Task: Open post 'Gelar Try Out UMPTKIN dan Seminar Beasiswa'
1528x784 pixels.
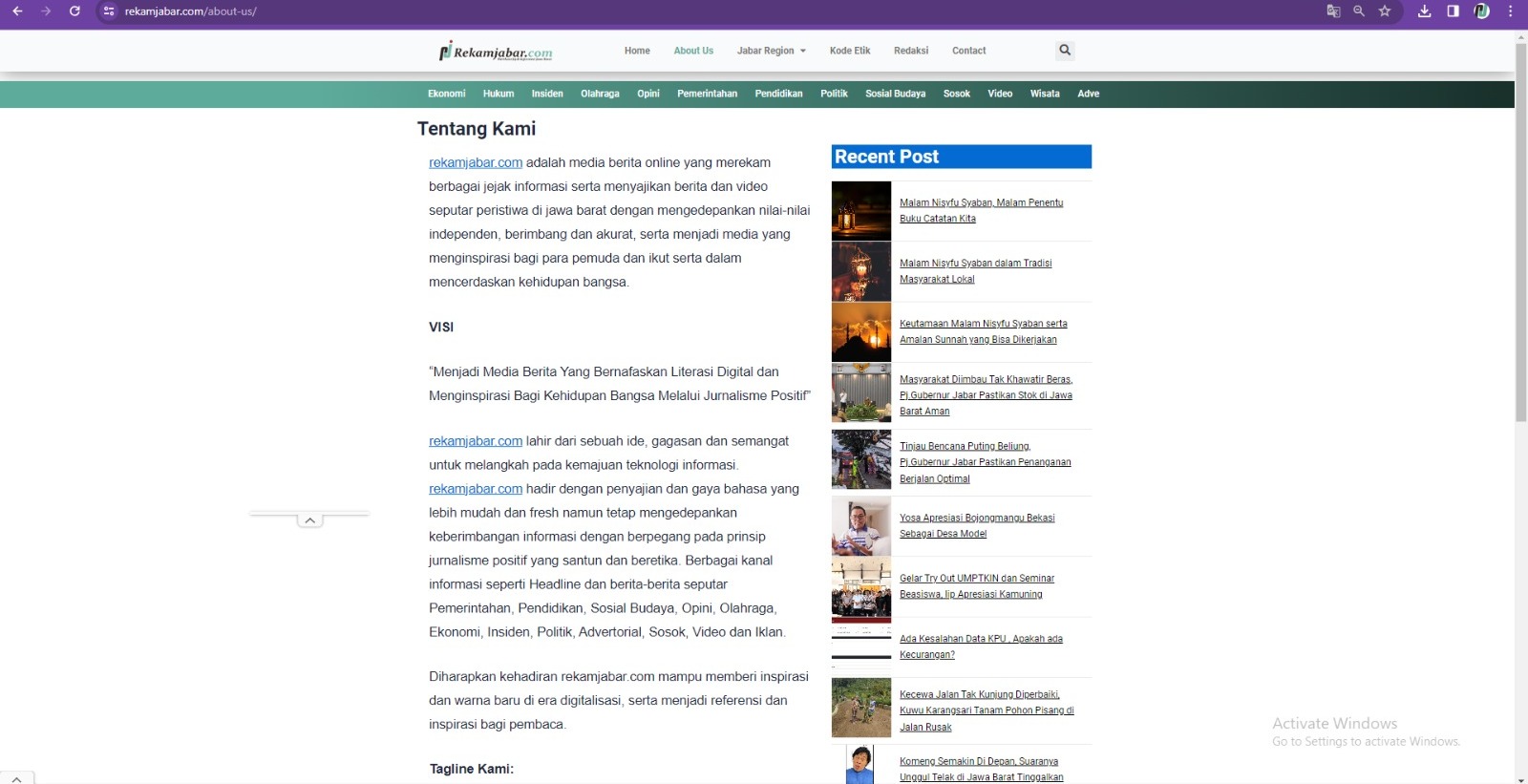Action: tap(977, 586)
